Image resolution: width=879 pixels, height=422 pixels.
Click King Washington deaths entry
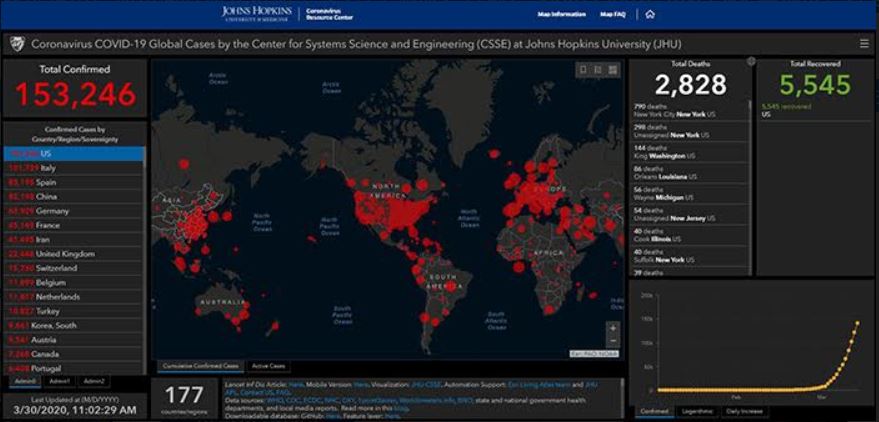[690, 152]
